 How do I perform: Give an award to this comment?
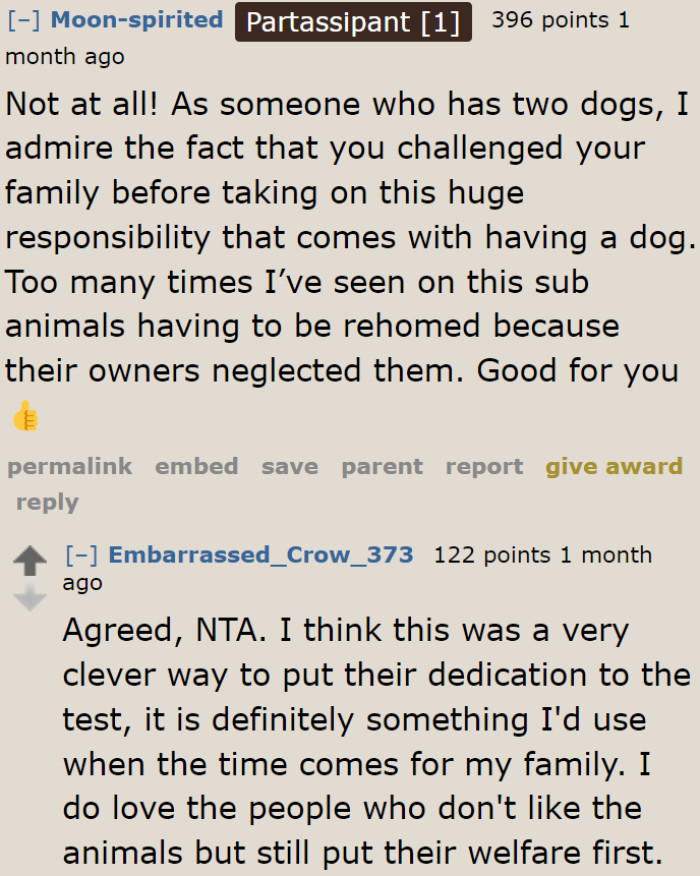614,466
